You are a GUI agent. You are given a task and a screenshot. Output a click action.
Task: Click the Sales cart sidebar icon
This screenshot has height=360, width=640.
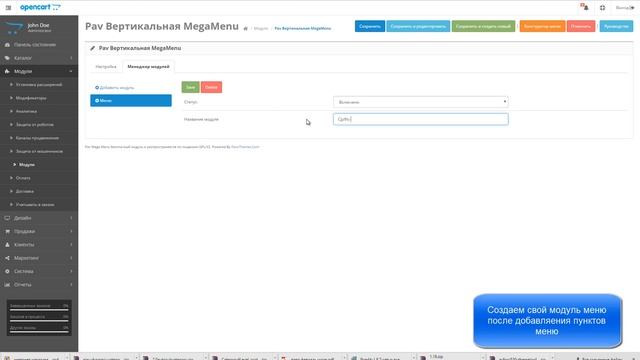[7, 231]
